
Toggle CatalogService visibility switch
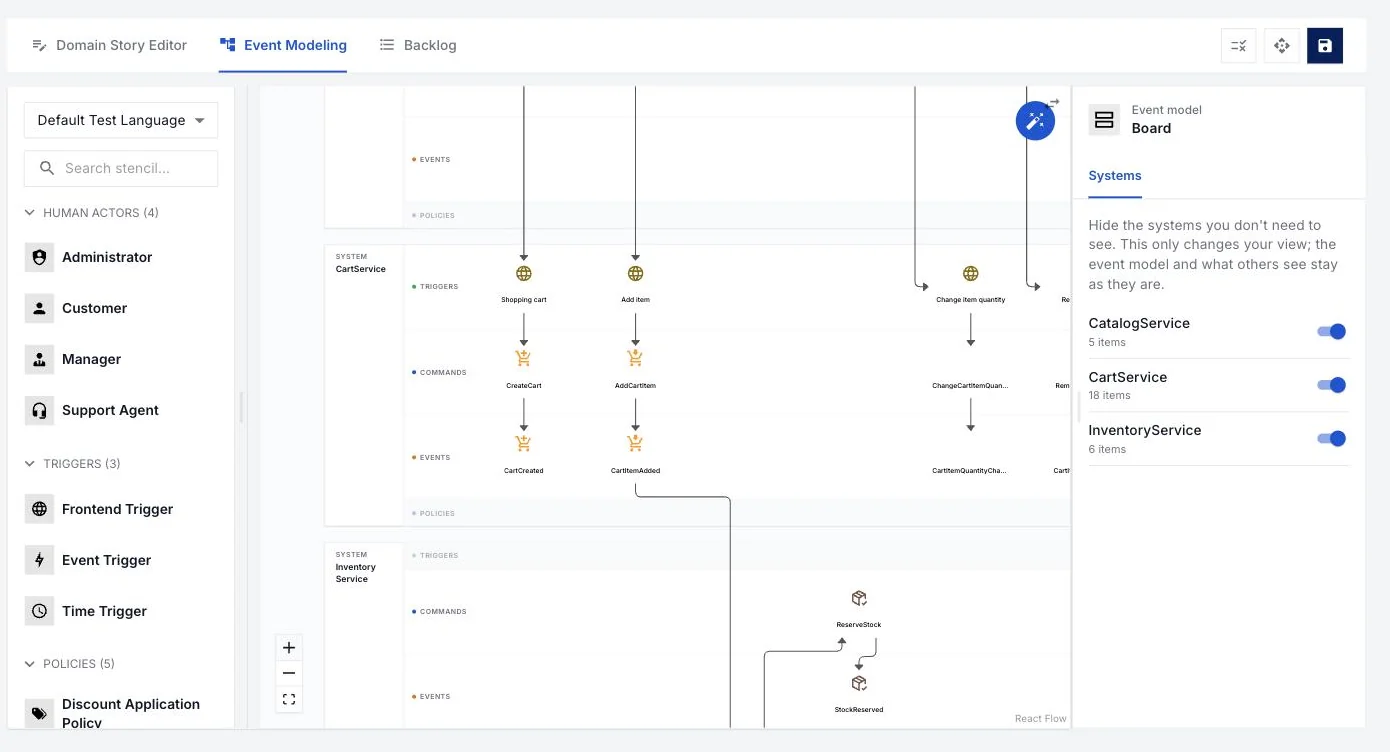click(x=1331, y=331)
